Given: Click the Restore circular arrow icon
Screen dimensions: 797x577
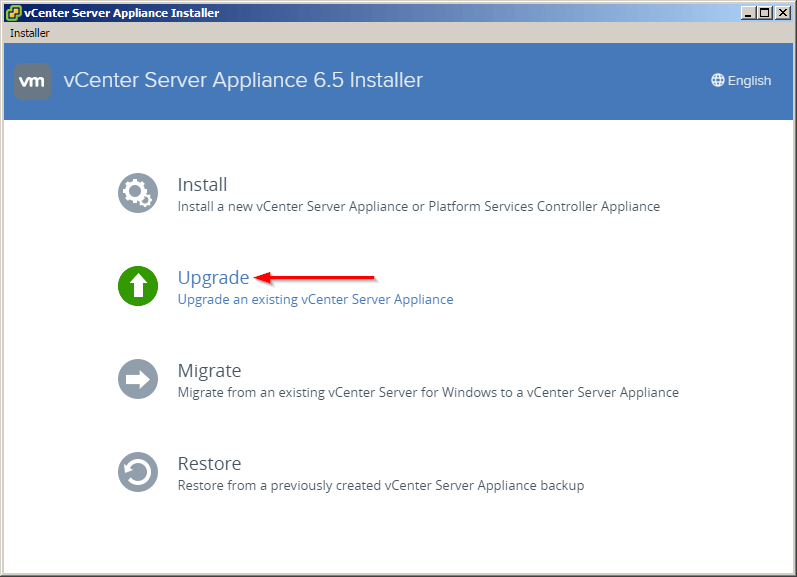Looking at the screenshot, I should click(x=138, y=472).
